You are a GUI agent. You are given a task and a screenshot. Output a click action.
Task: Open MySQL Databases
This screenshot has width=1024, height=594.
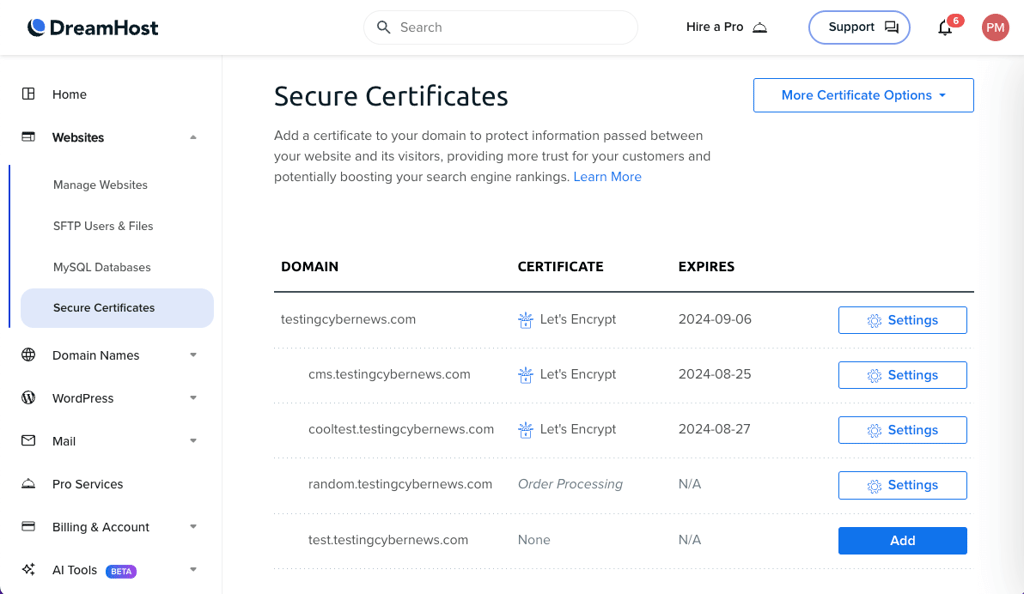(102, 267)
